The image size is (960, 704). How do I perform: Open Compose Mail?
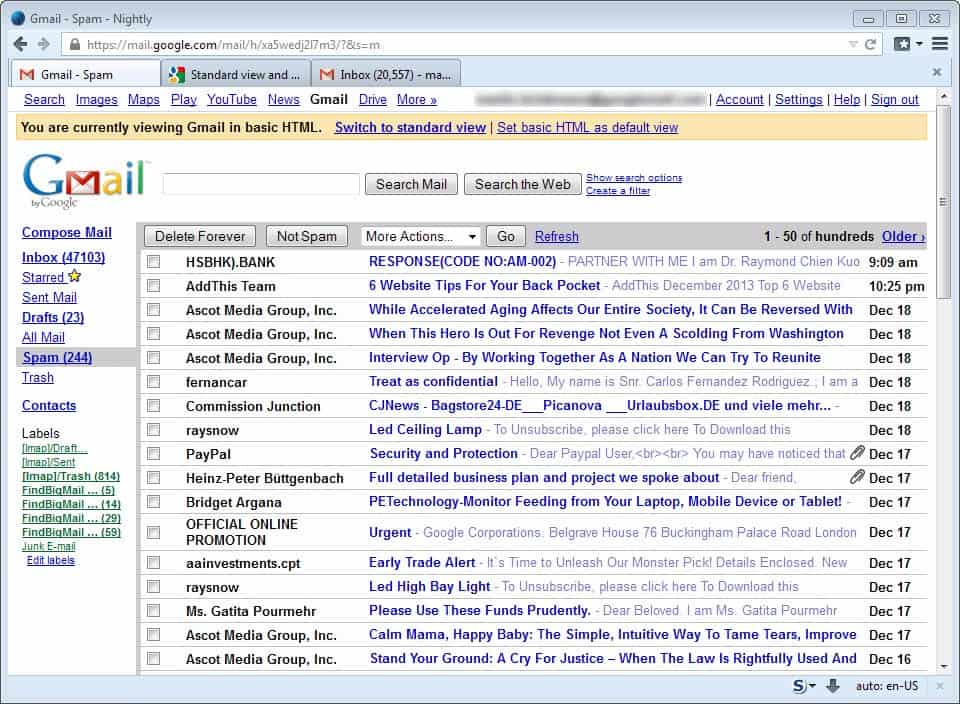pyautogui.click(x=67, y=232)
